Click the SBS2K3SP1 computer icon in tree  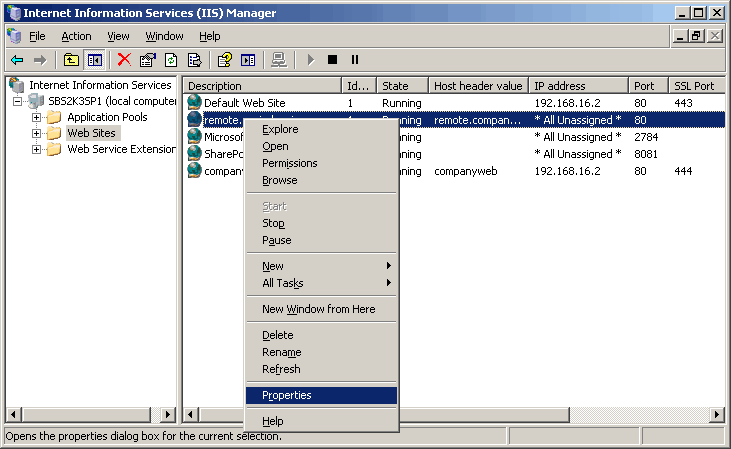click(x=36, y=101)
